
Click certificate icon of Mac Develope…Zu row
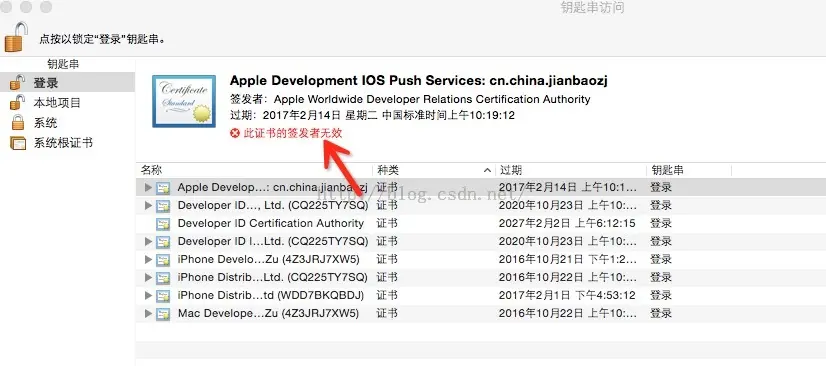(x=163, y=313)
